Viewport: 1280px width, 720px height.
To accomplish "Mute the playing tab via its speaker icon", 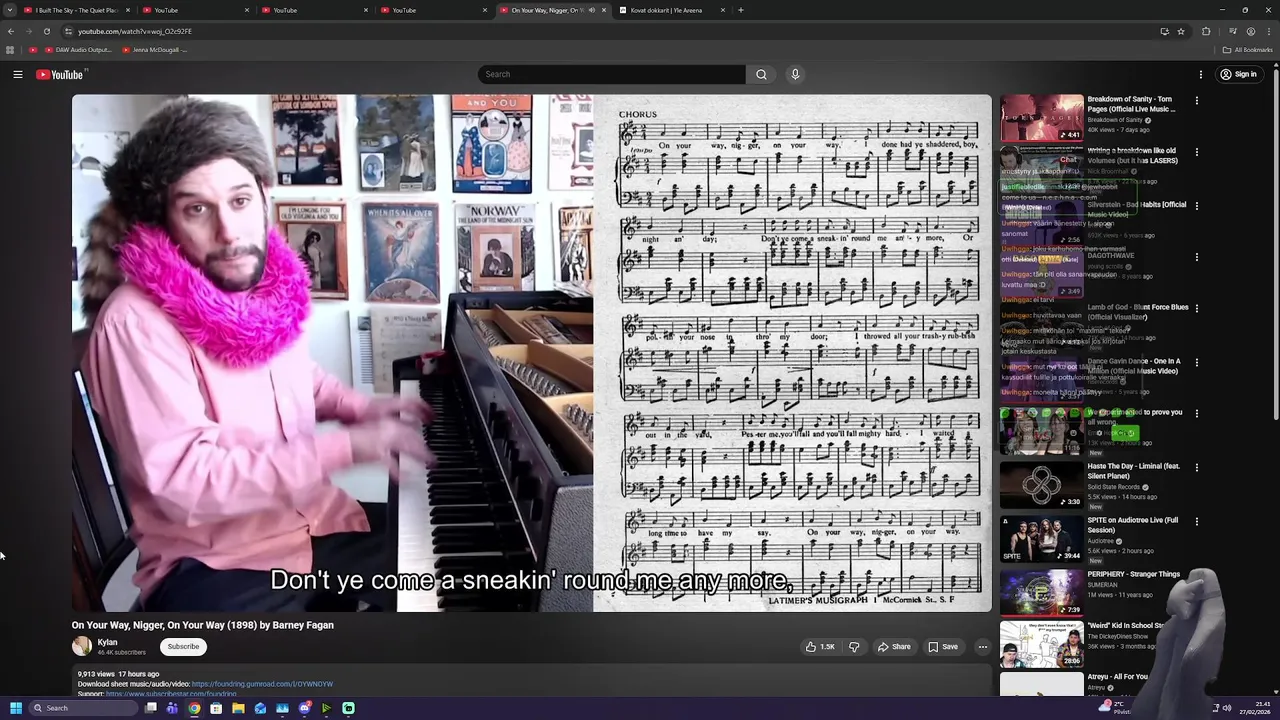I will click(591, 10).
